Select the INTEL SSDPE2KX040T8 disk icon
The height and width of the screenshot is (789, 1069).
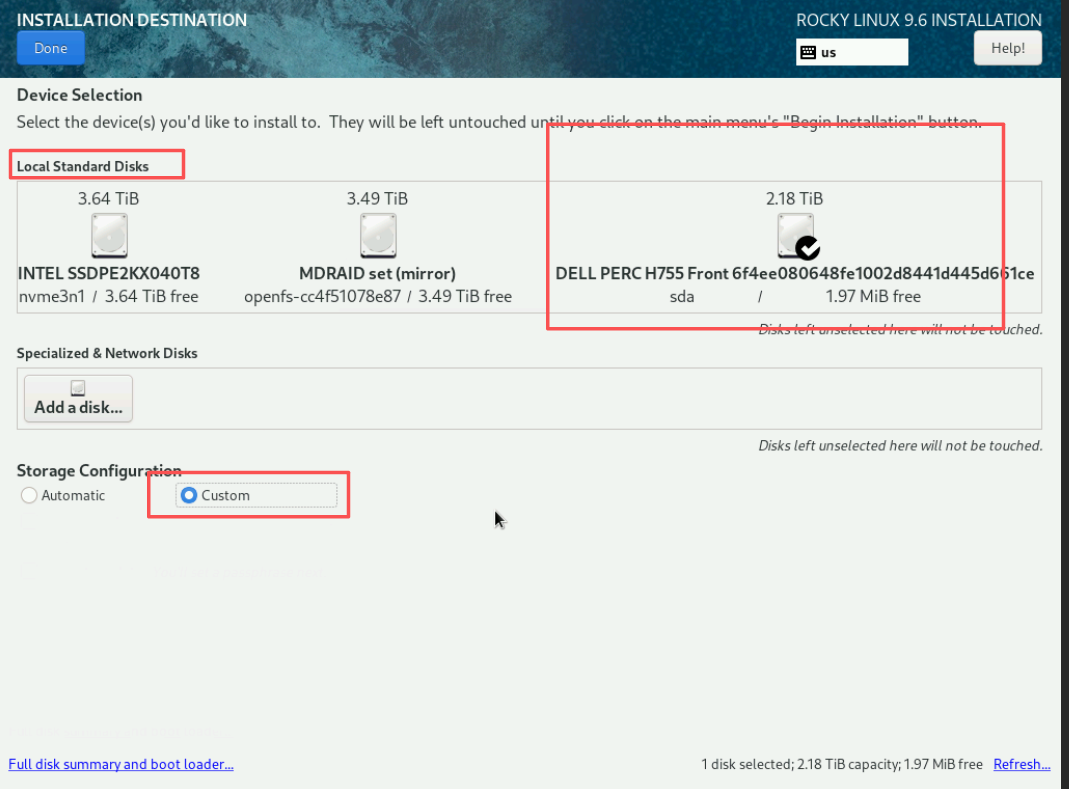tap(109, 236)
